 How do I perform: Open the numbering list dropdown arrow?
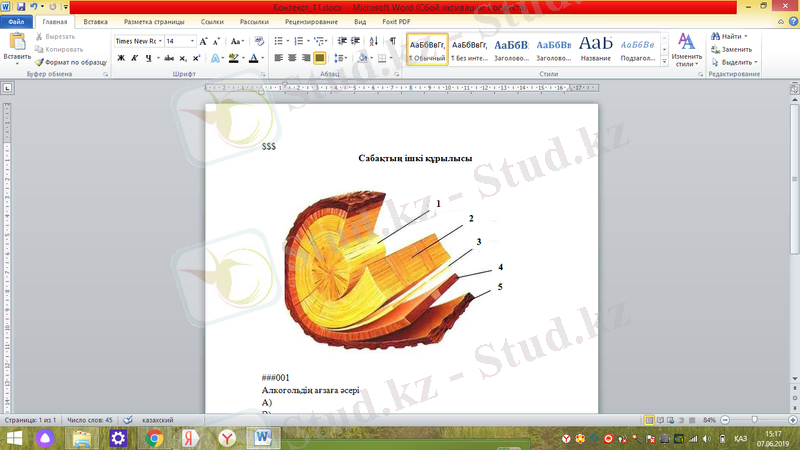click(308, 41)
